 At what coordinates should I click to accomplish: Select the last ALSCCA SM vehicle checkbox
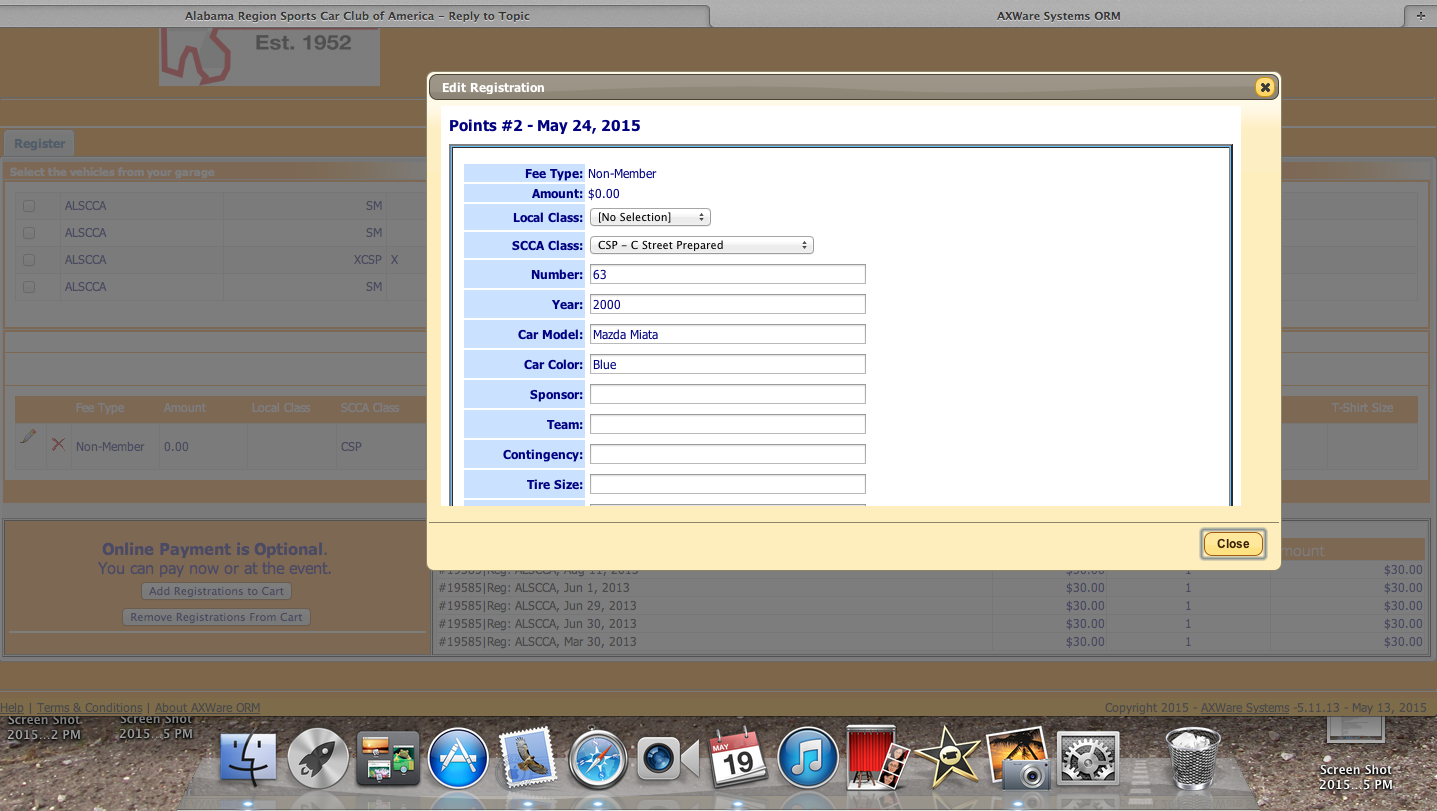pyautogui.click(x=29, y=287)
